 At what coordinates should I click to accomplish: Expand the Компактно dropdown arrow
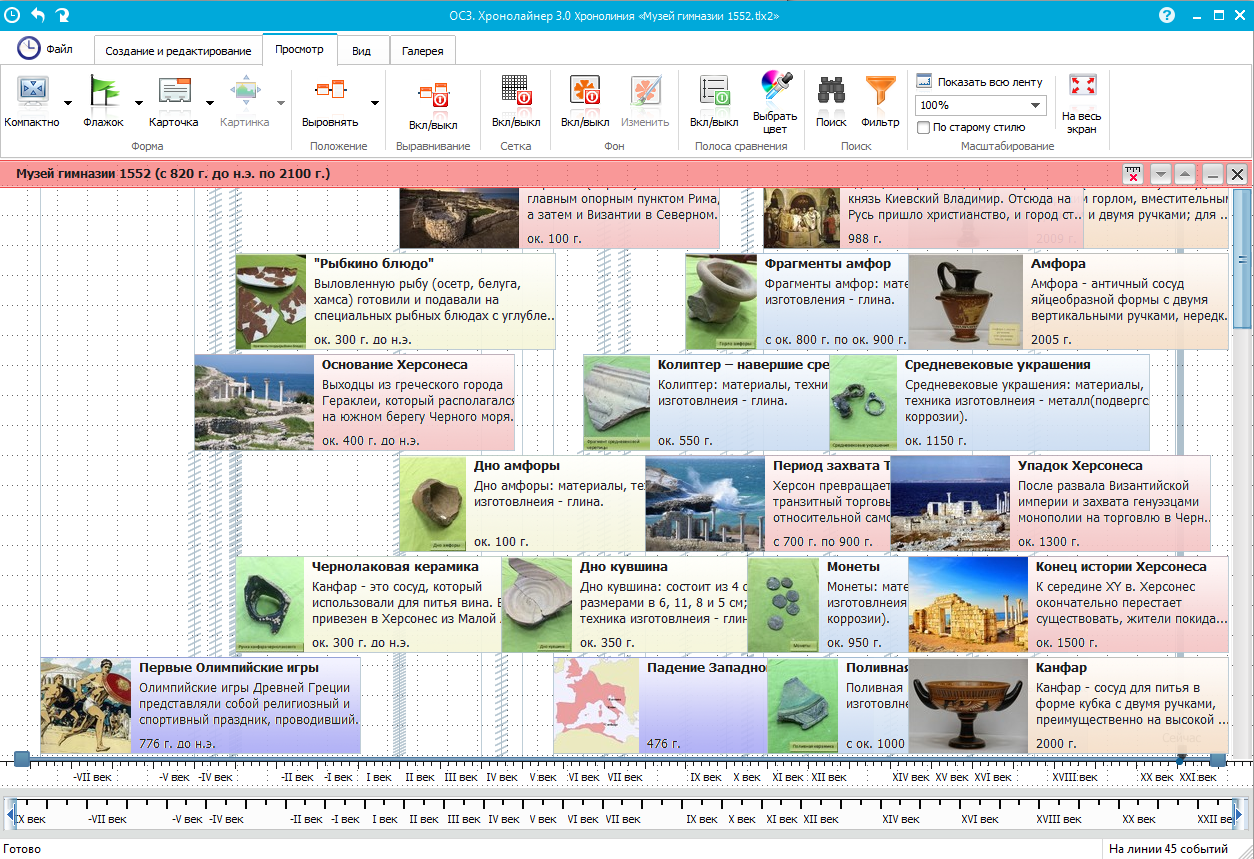68,102
